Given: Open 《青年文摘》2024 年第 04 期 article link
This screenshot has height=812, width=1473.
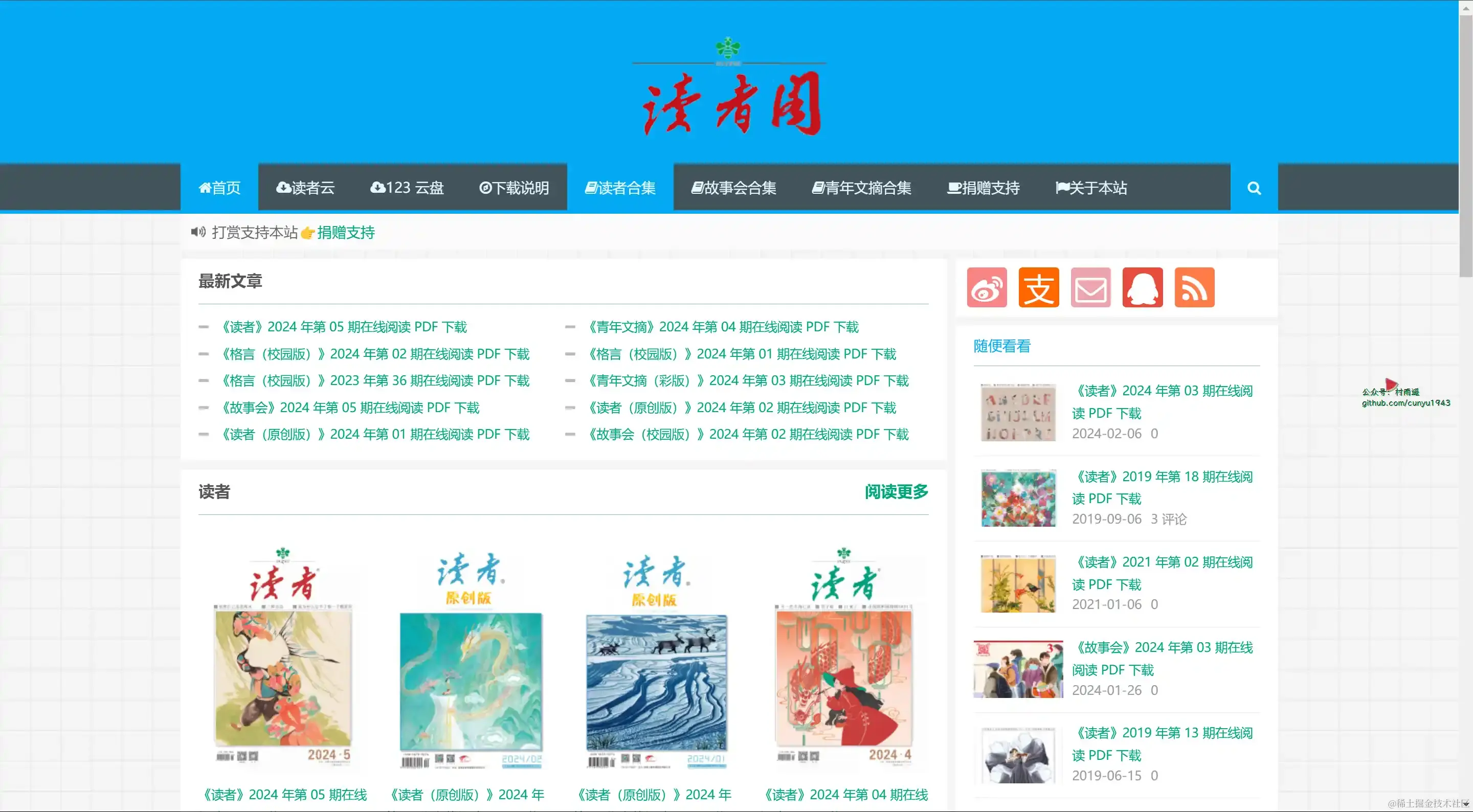Looking at the screenshot, I should pyautogui.click(x=723, y=327).
